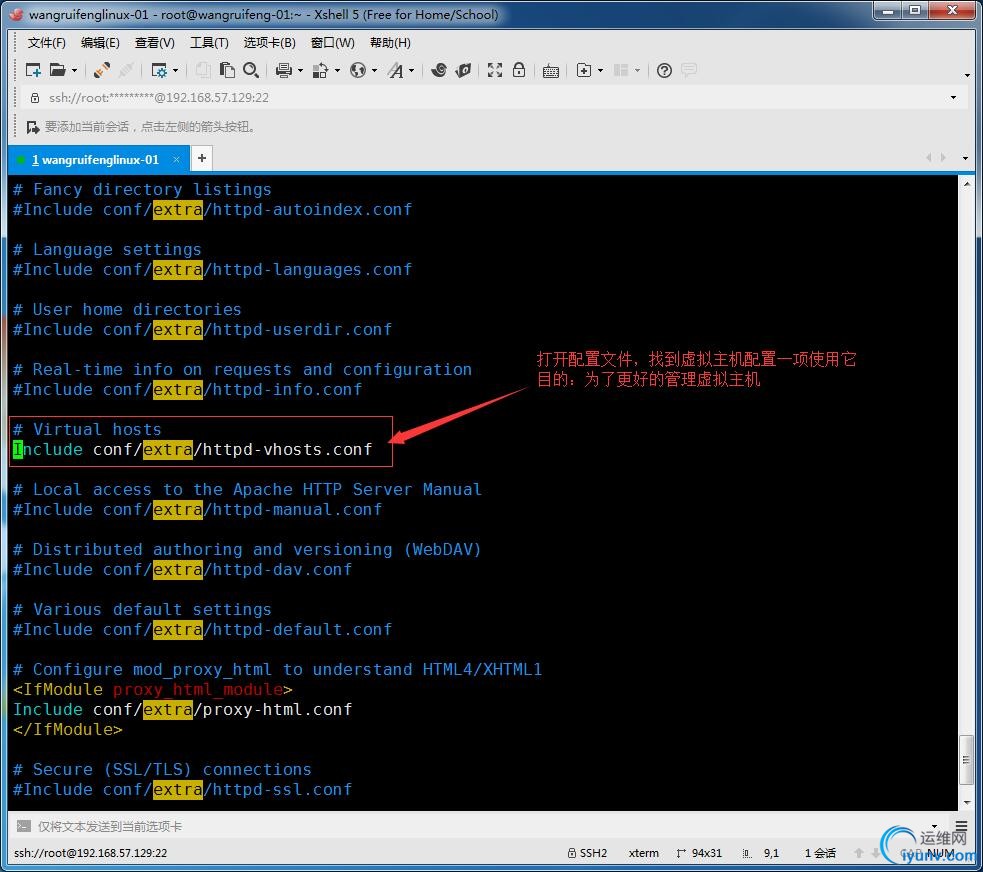The width and height of the screenshot is (983, 872).
Task: Expand the dropdown arrow beside the globe icon
Action: [374, 70]
